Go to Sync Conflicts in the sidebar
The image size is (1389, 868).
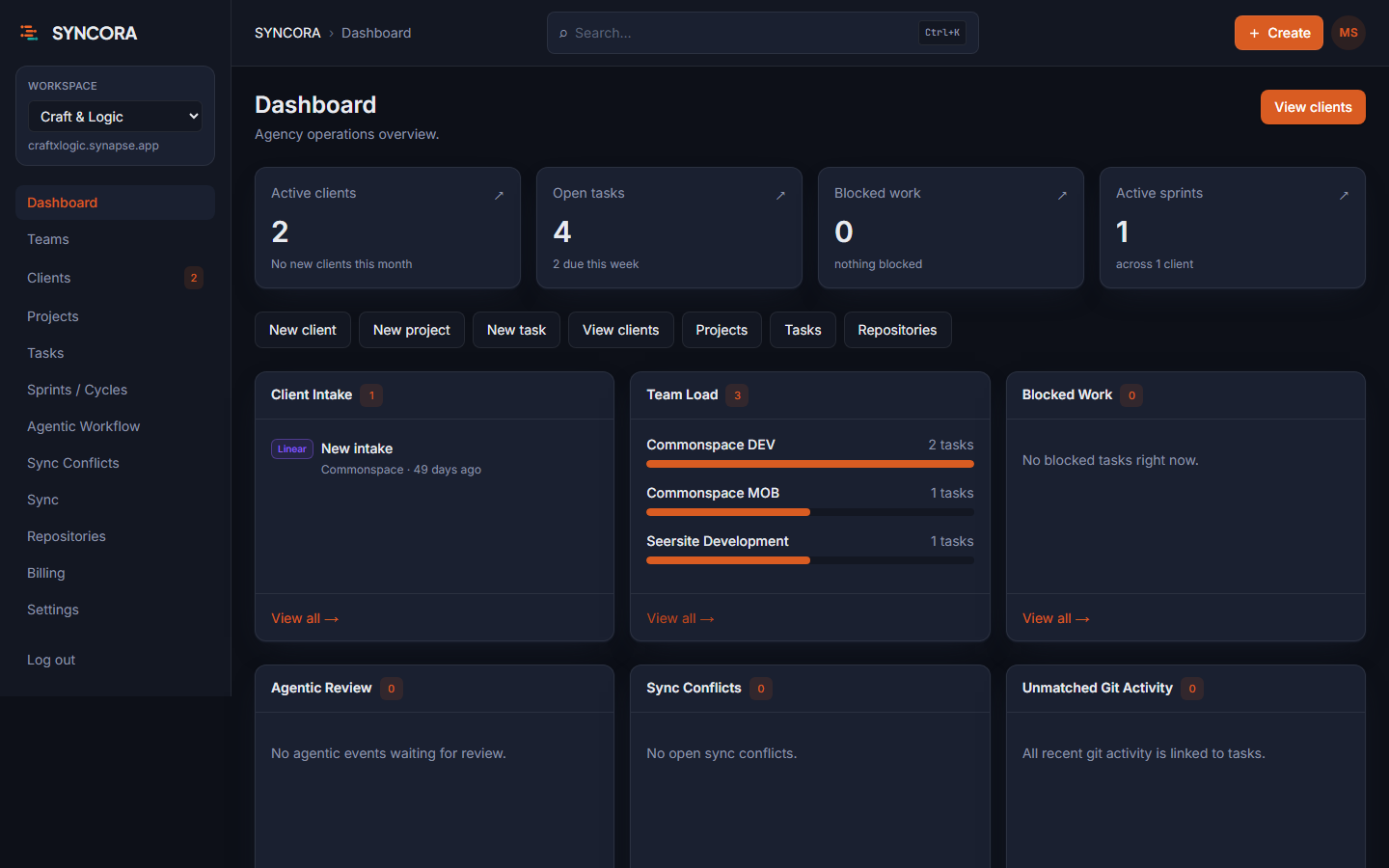115,463
